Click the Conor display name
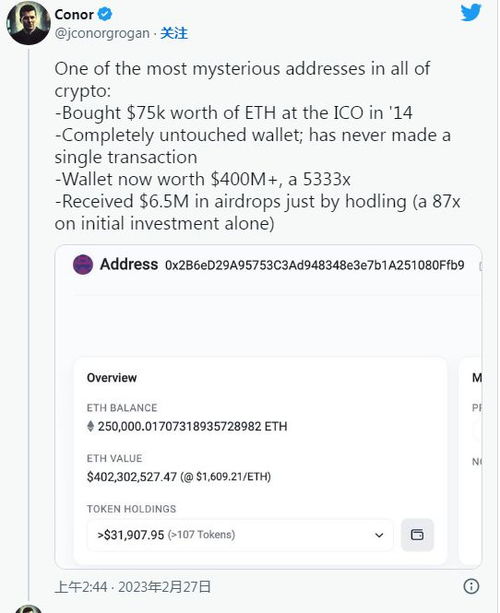The width and height of the screenshot is (500, 613). point(74,14)
